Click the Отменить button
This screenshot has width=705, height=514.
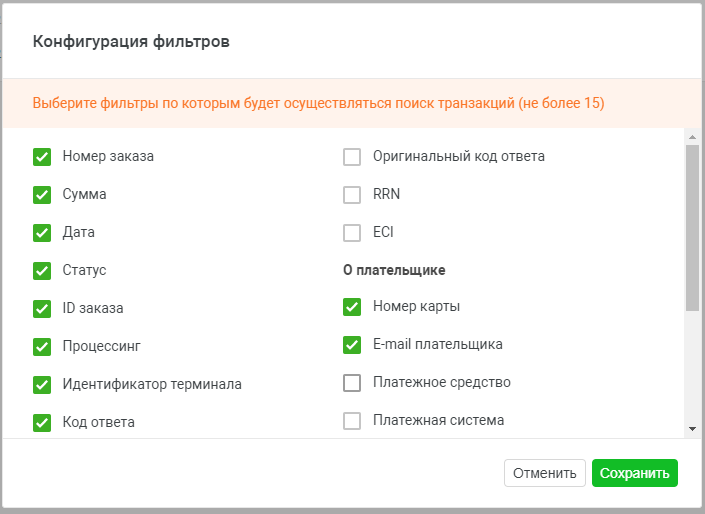[544, 473]
